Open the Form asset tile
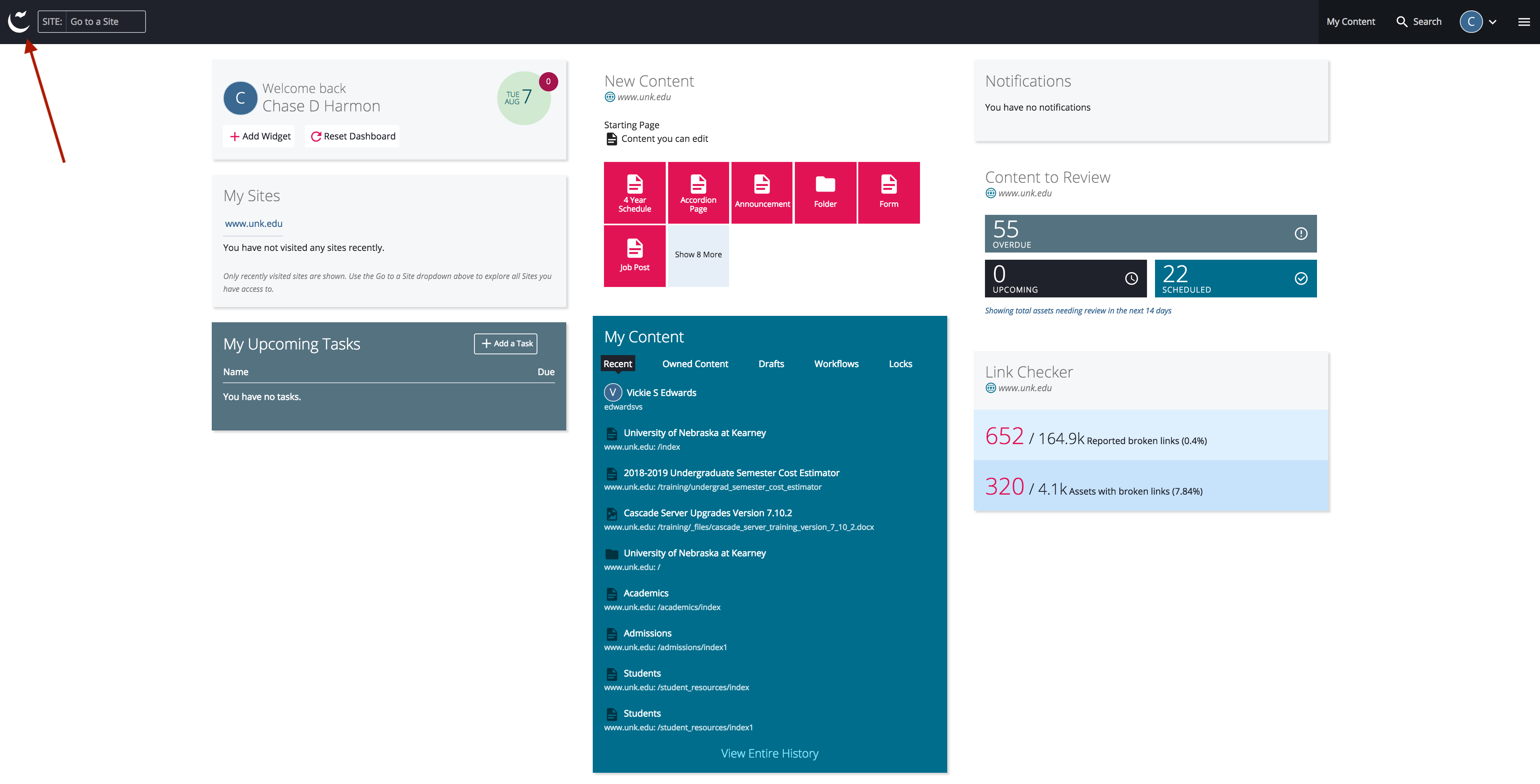1540x784 pixels. click(888, 192)
